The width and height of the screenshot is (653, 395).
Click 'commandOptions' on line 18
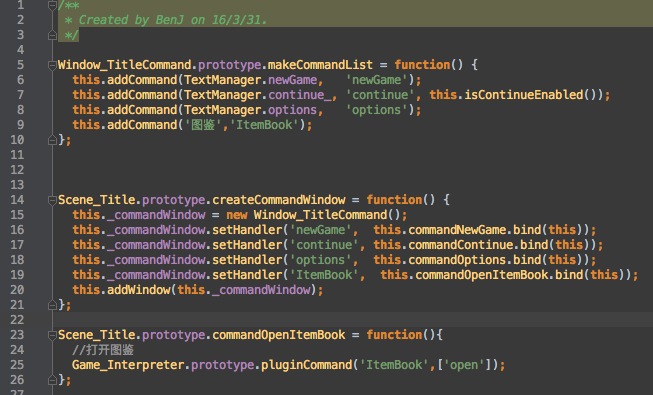point(457,260)
